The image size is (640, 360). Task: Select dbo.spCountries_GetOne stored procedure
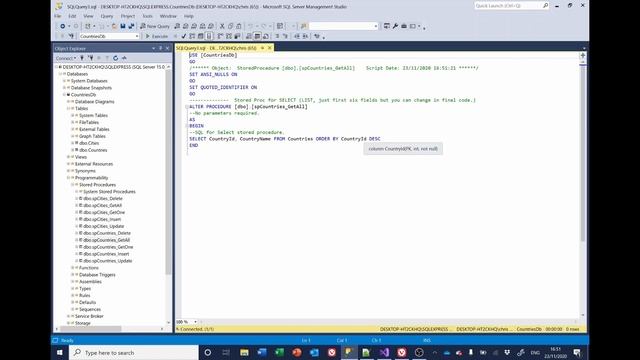coord(108,247)
